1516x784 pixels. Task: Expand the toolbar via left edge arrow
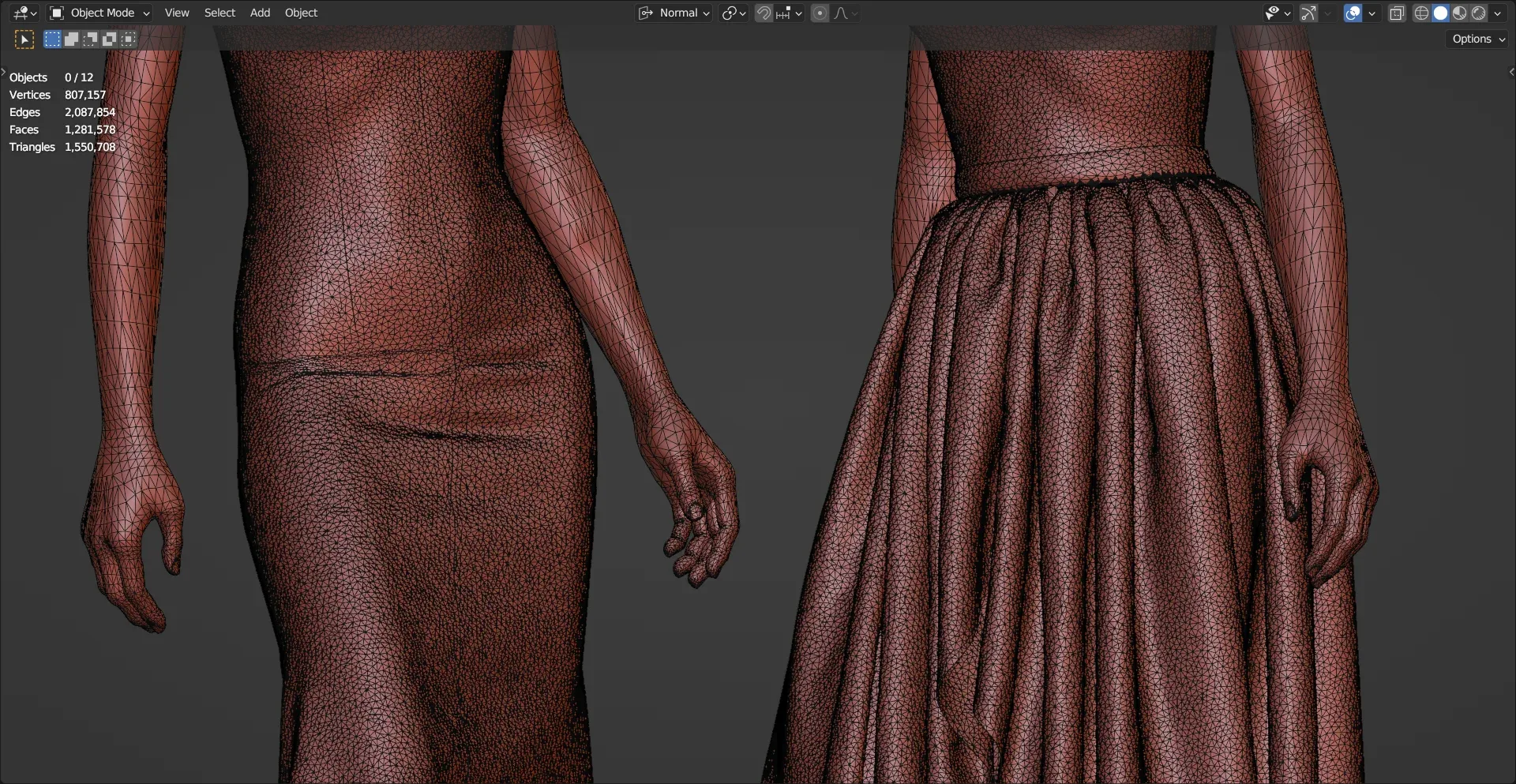pos(3,72)
